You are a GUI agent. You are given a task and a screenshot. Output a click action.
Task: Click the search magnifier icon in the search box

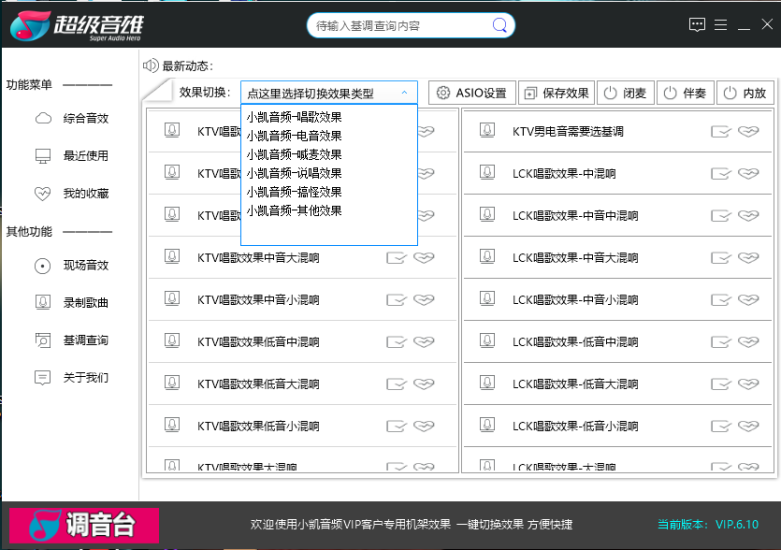click(499, 25)
